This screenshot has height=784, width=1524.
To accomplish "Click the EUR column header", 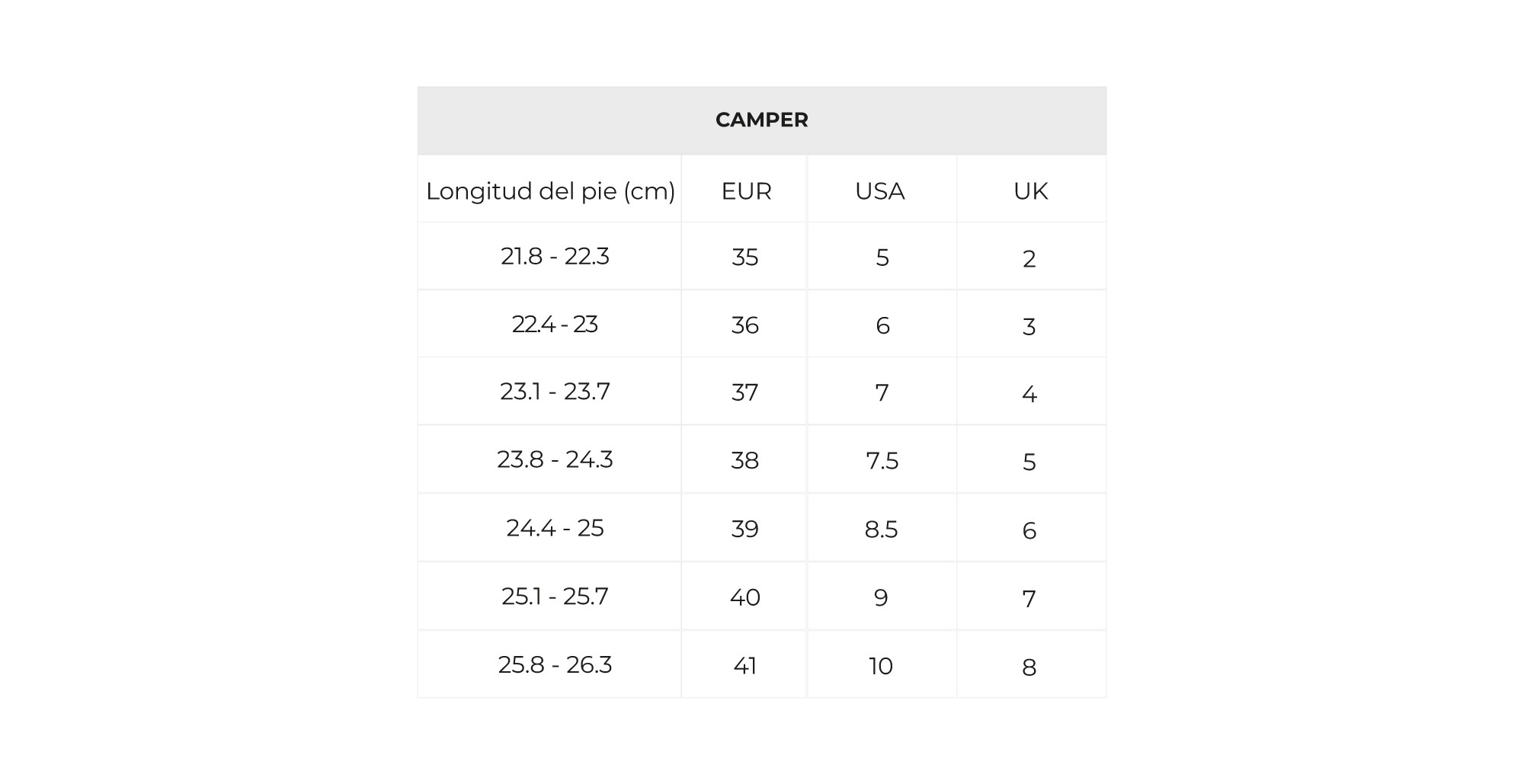I will pyautogui.click(x=744, y=189).
